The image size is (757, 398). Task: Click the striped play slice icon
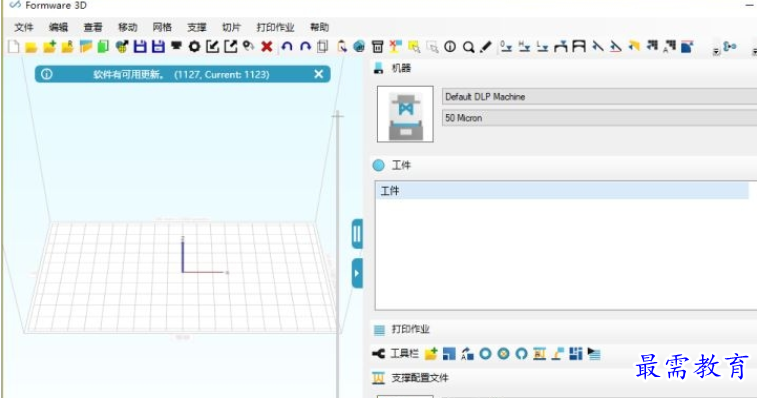pos(594,354)
